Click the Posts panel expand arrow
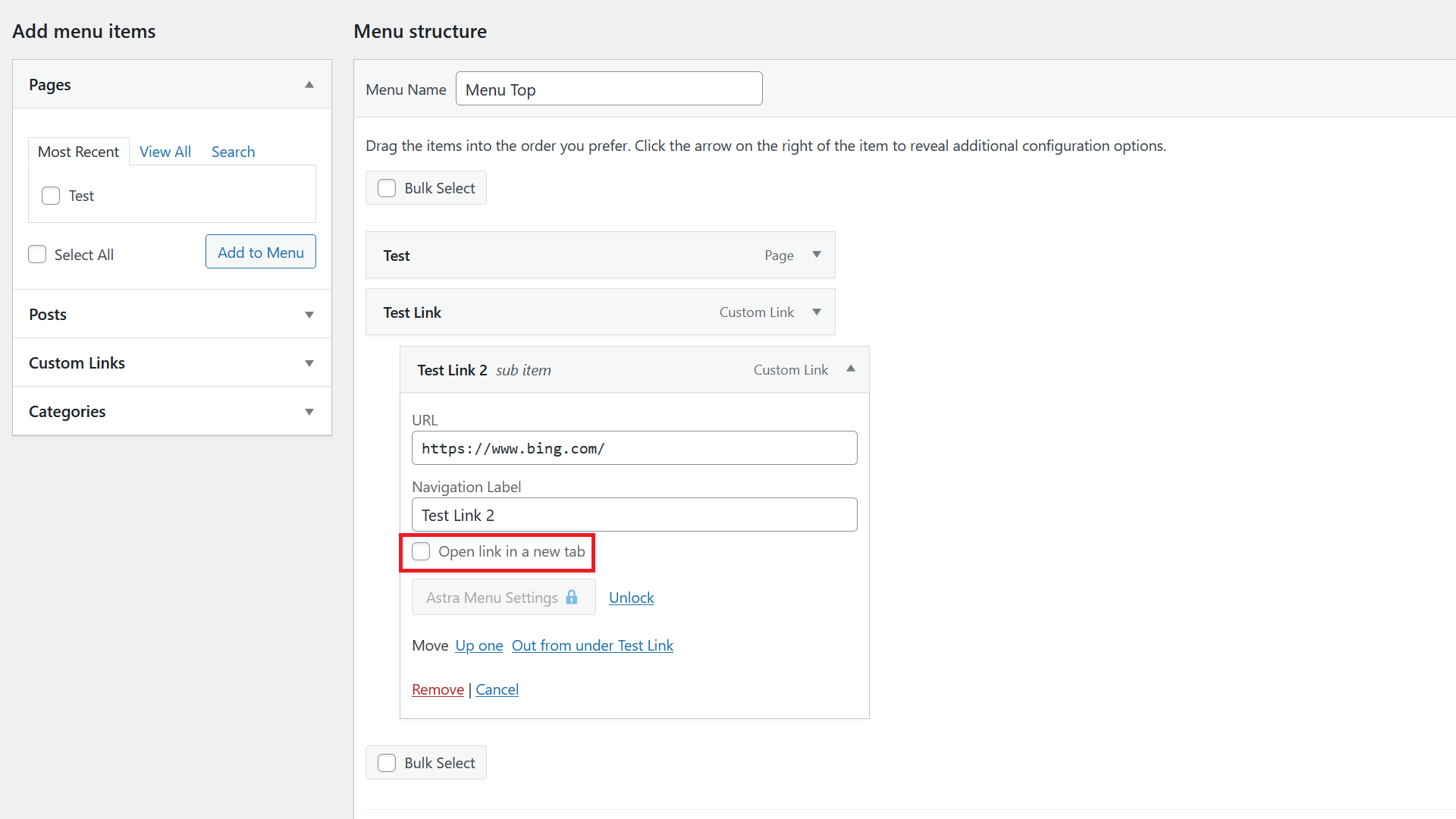The image size is (1456, 819). (x=309, y=315)
